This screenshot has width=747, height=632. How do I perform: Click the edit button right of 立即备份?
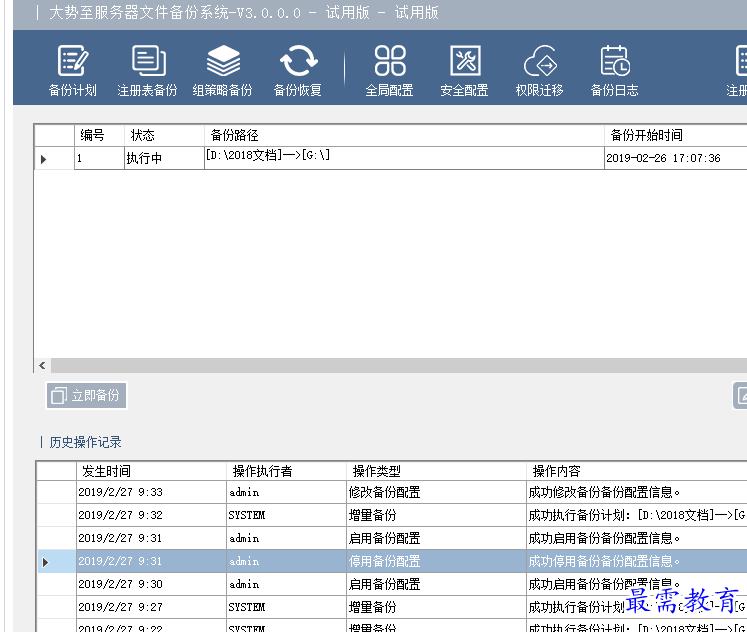tap(740, 395)
